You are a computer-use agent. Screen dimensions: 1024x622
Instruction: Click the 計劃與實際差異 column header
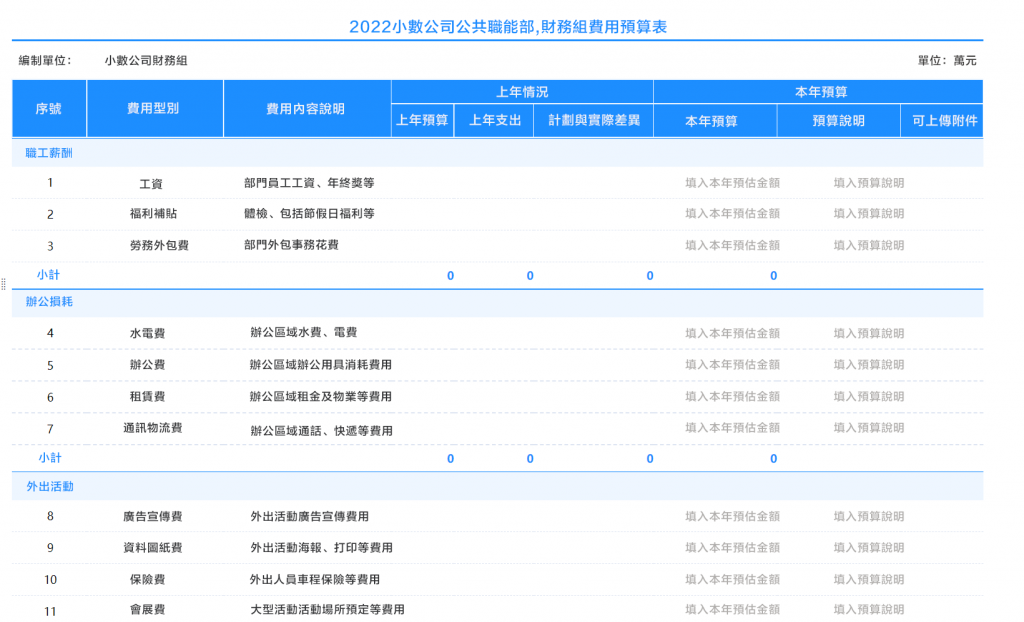click(593, 119)
